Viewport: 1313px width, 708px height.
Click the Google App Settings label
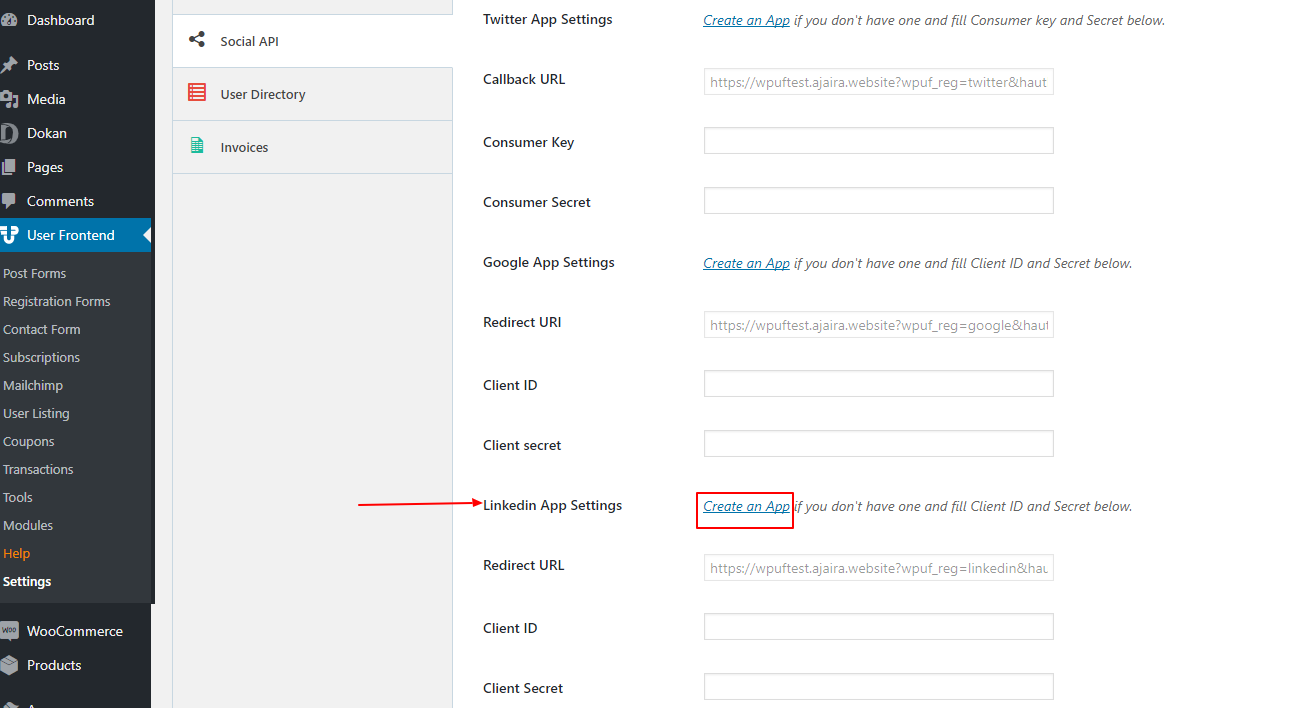click(x=549, y=262)
